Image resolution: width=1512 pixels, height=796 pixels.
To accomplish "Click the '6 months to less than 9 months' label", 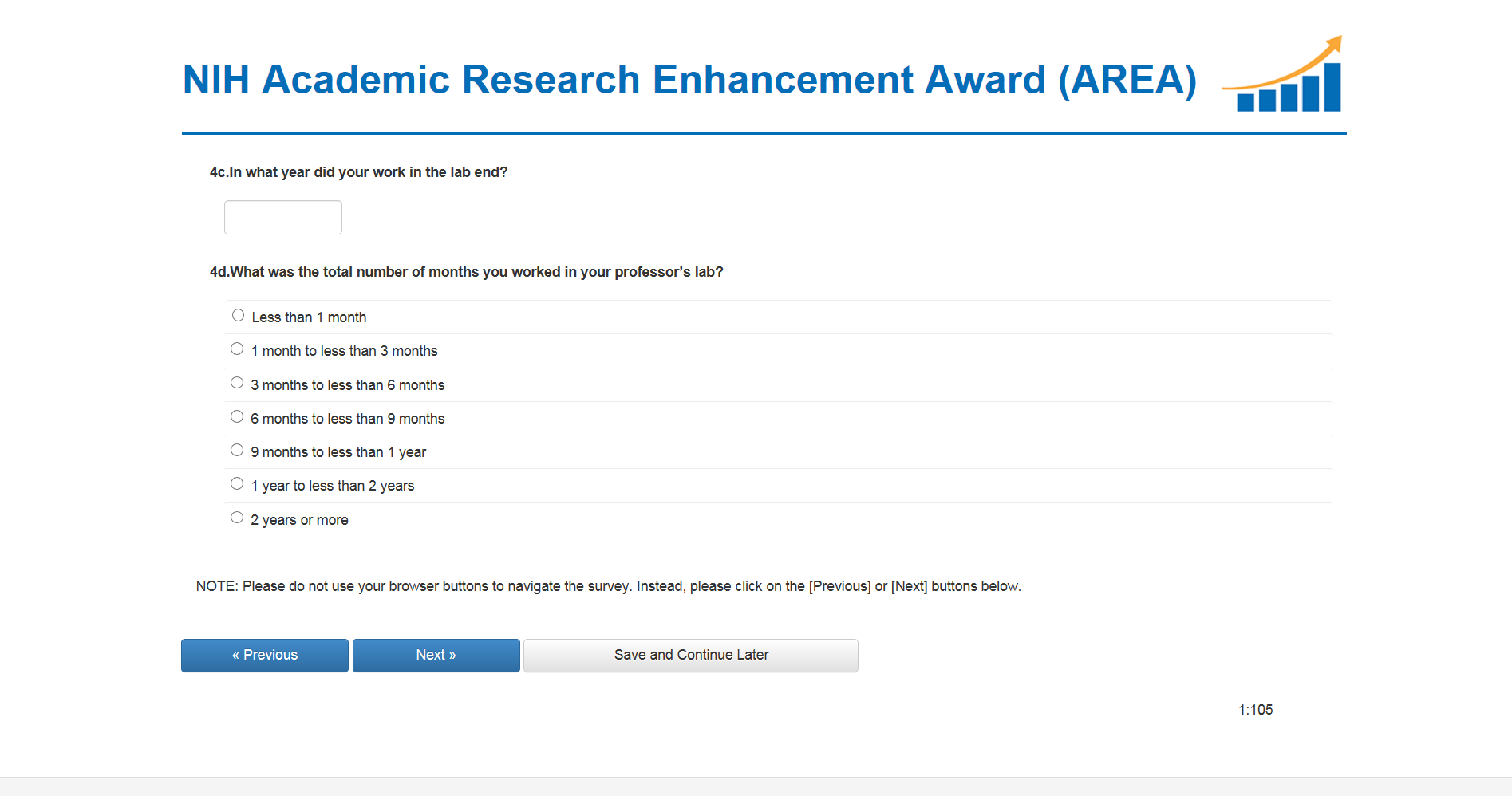I will point(347,419).
